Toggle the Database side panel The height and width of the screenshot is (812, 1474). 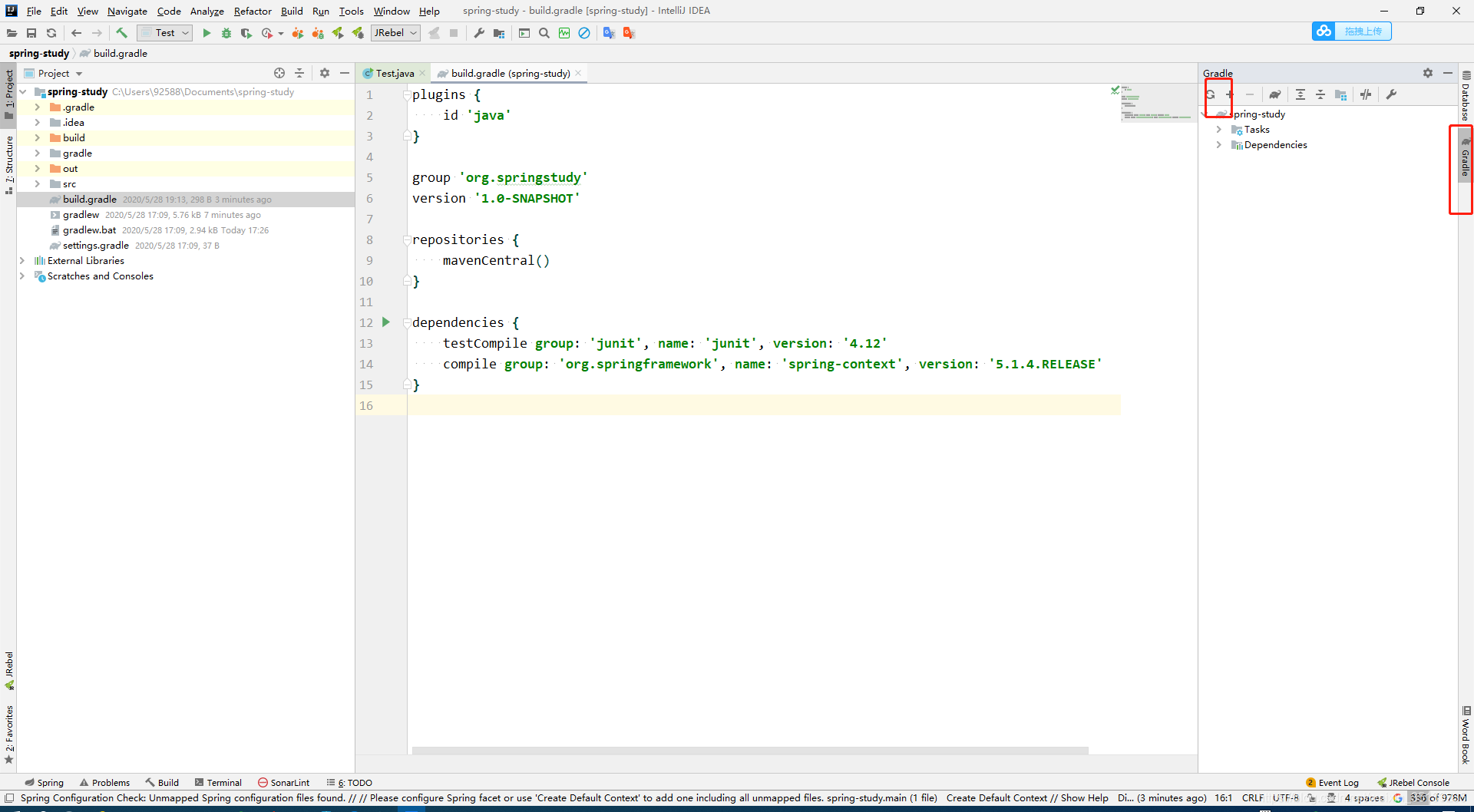[x=1466, y=96]
